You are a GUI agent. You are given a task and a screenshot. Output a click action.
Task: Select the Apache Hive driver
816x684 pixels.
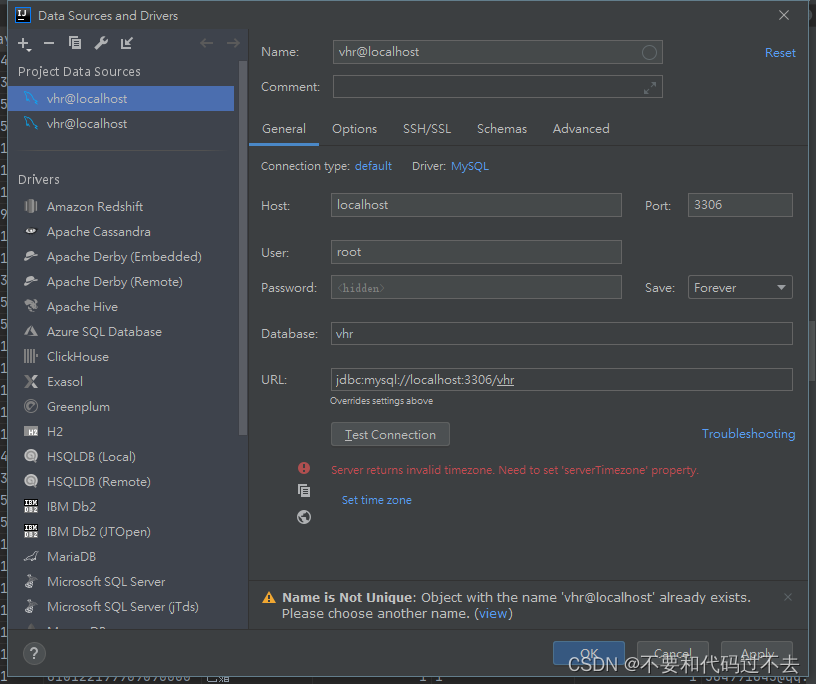pos(82,306)
